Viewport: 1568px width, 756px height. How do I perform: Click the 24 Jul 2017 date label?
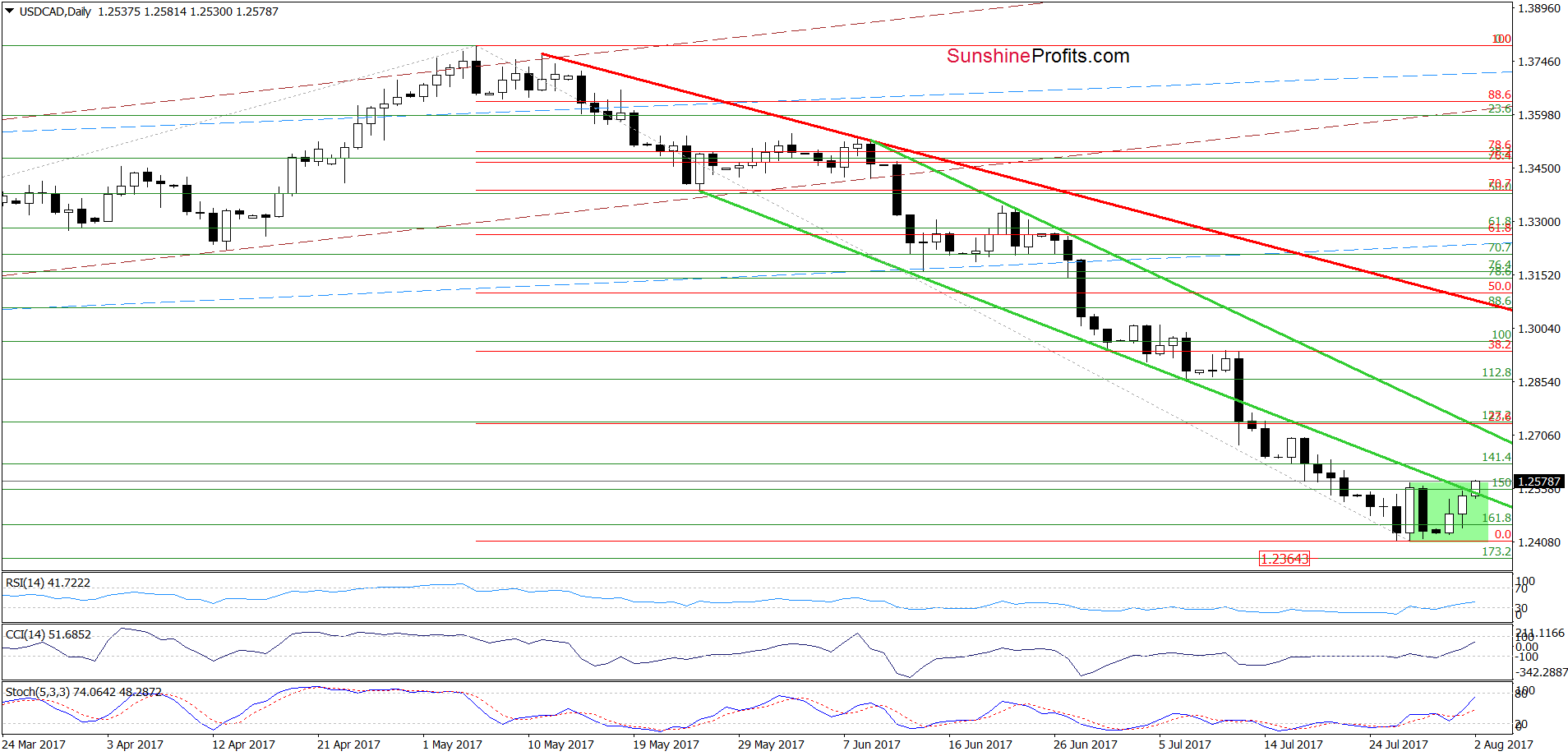pos(1399,744)
